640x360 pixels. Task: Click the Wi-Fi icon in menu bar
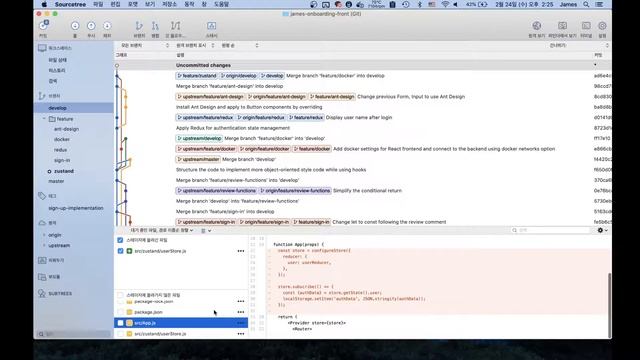(445, 4)
